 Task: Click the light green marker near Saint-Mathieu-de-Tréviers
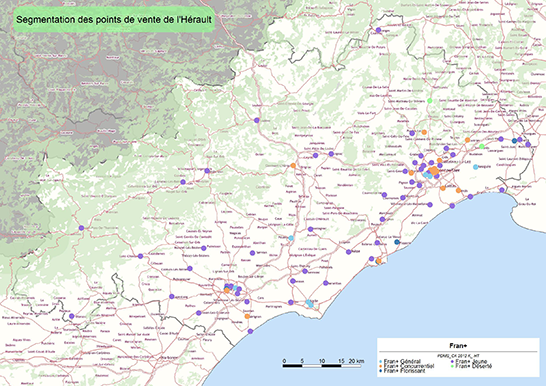click(429, 101)
